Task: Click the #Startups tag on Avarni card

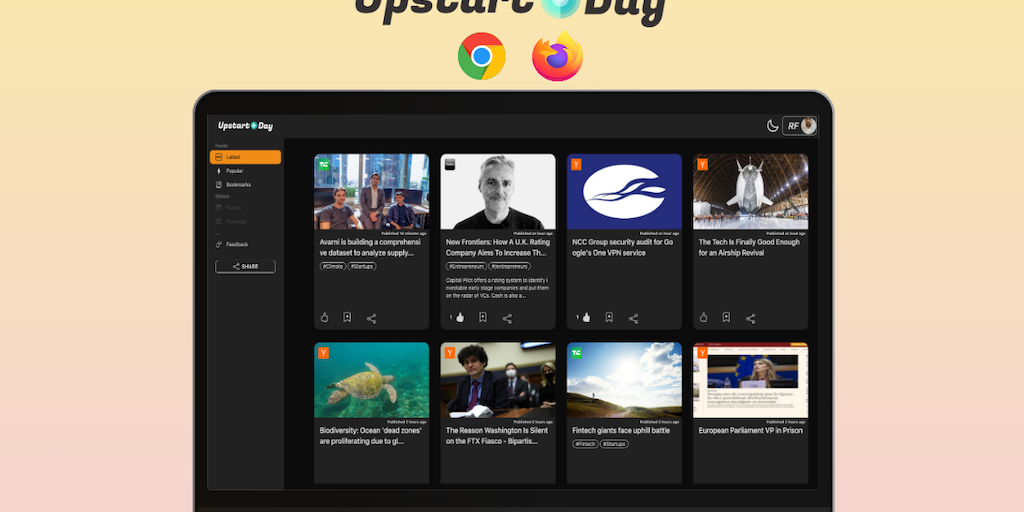Action: pyautogui.click(x=362, y=266)
